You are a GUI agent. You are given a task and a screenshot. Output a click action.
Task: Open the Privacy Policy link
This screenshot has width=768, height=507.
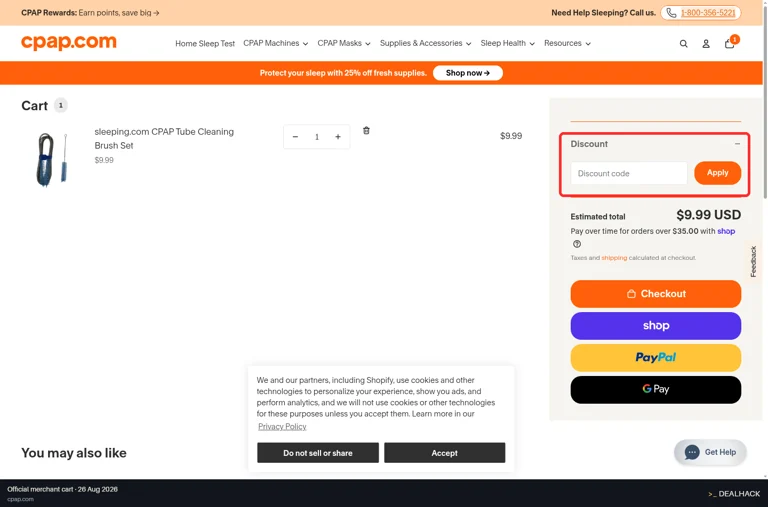(x=282, y=427)
